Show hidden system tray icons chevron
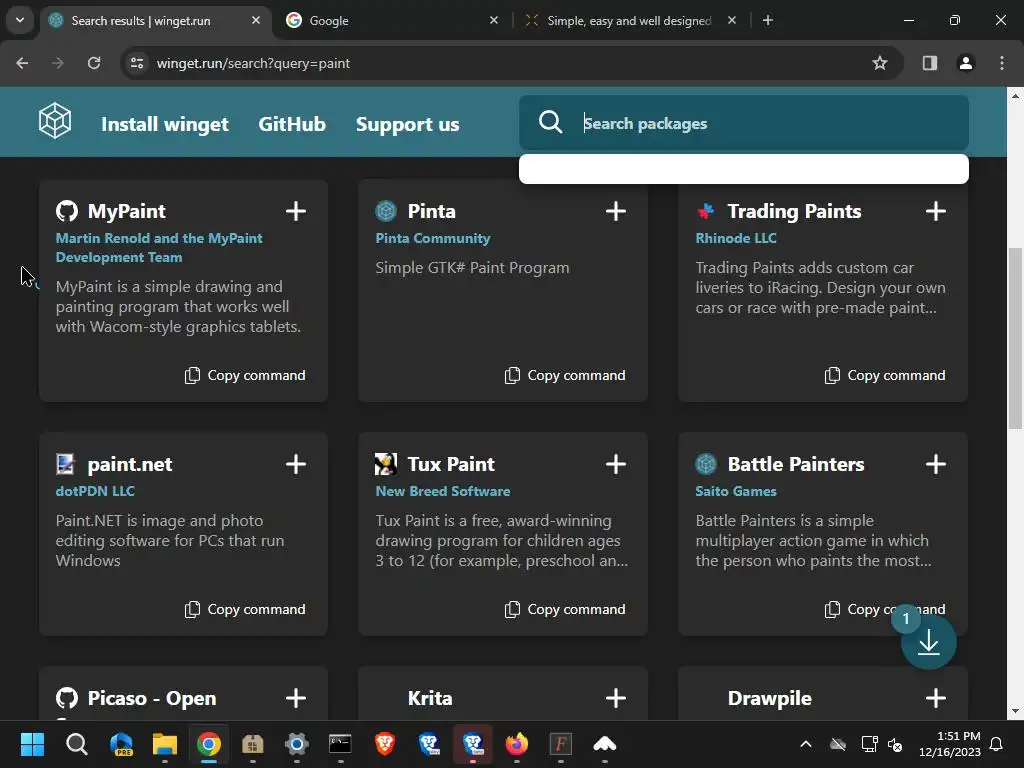The height and width of the screenshot is (768, 1024). (806, 744)
